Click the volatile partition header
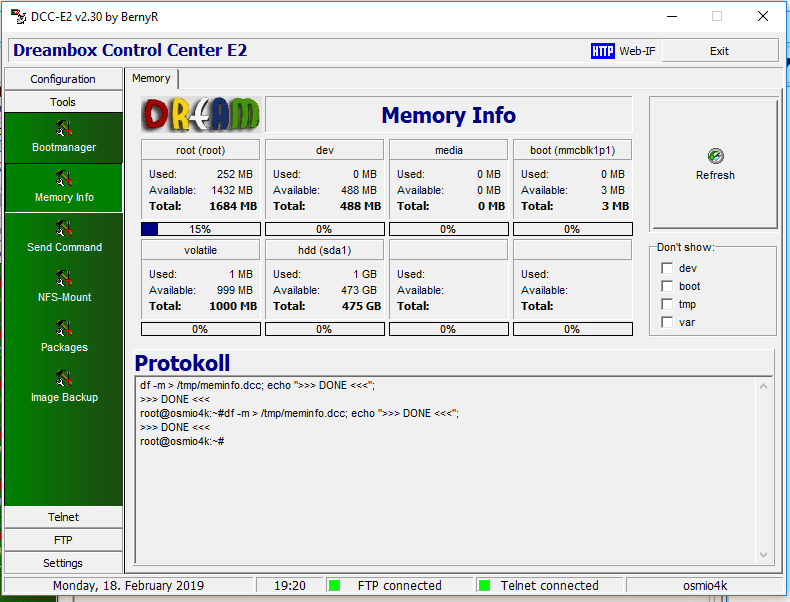 (x=201, y=250)
